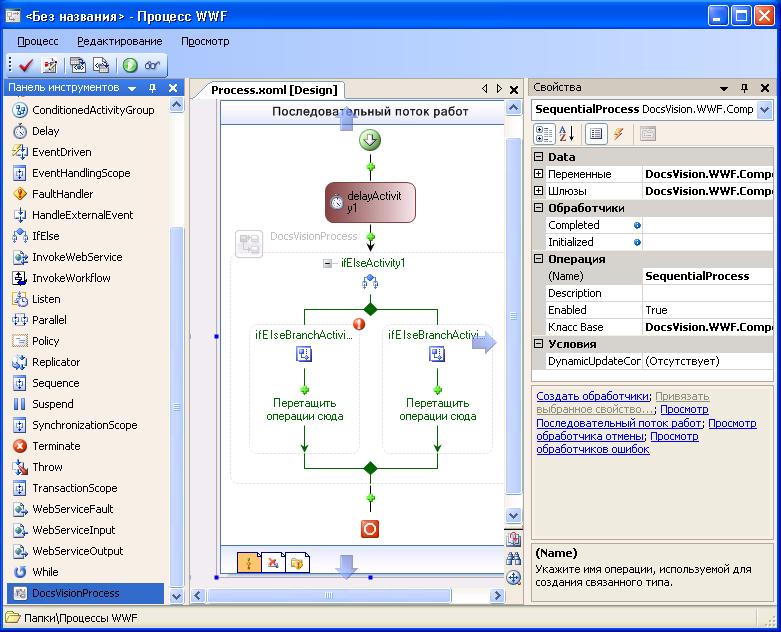Show events with the lightning bolt button

[619, 134]
